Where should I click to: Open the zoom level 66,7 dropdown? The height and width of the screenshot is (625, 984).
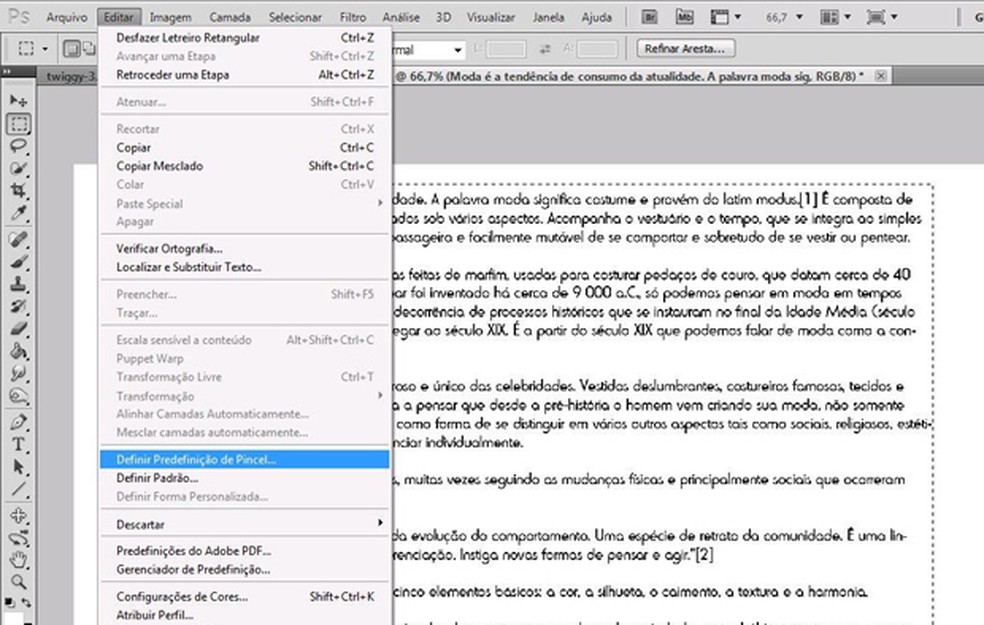click(x=800, y=17)
